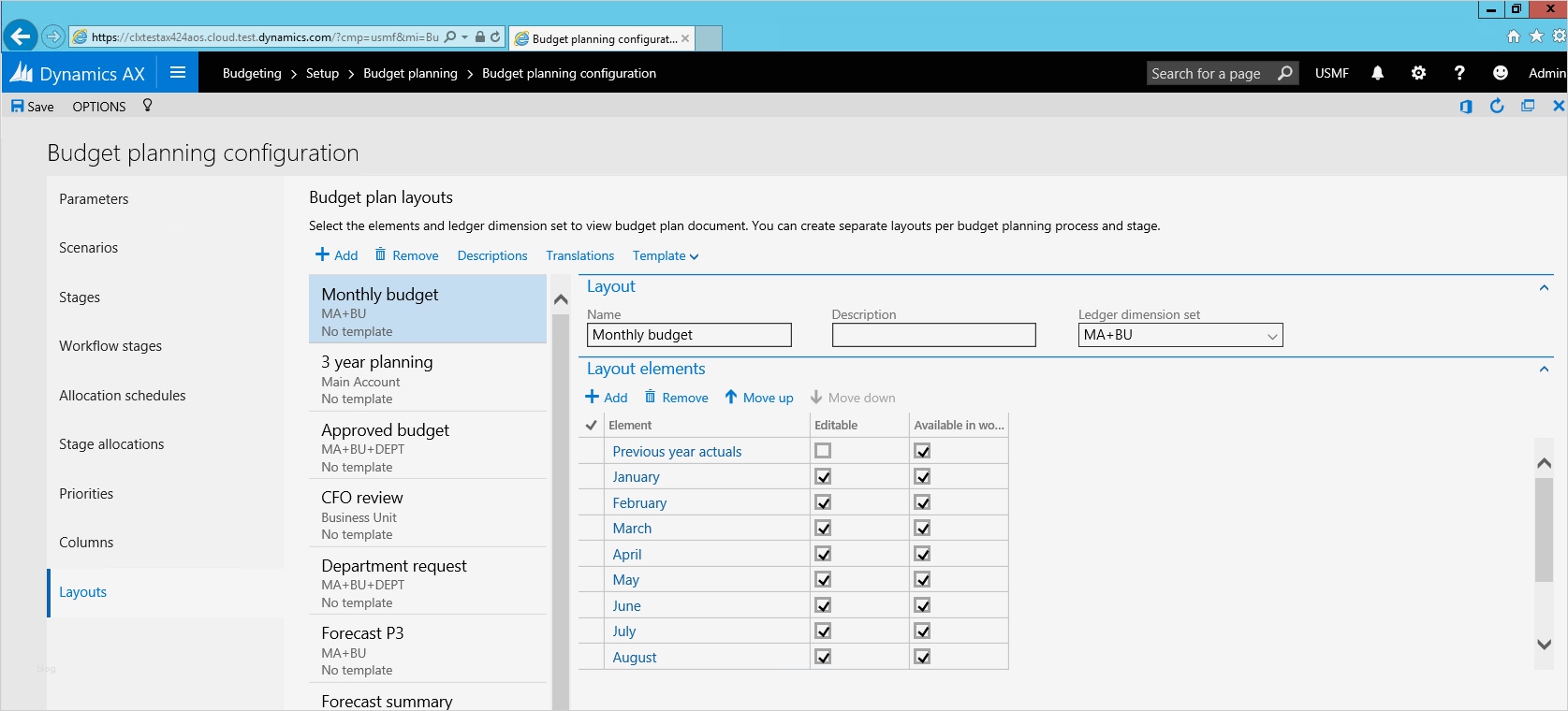This screenshot has height=711, width=1568.
Task: Click the lightbulb icon next to OPTIONS
Action: pyautogui.click(x=147, y=106)
